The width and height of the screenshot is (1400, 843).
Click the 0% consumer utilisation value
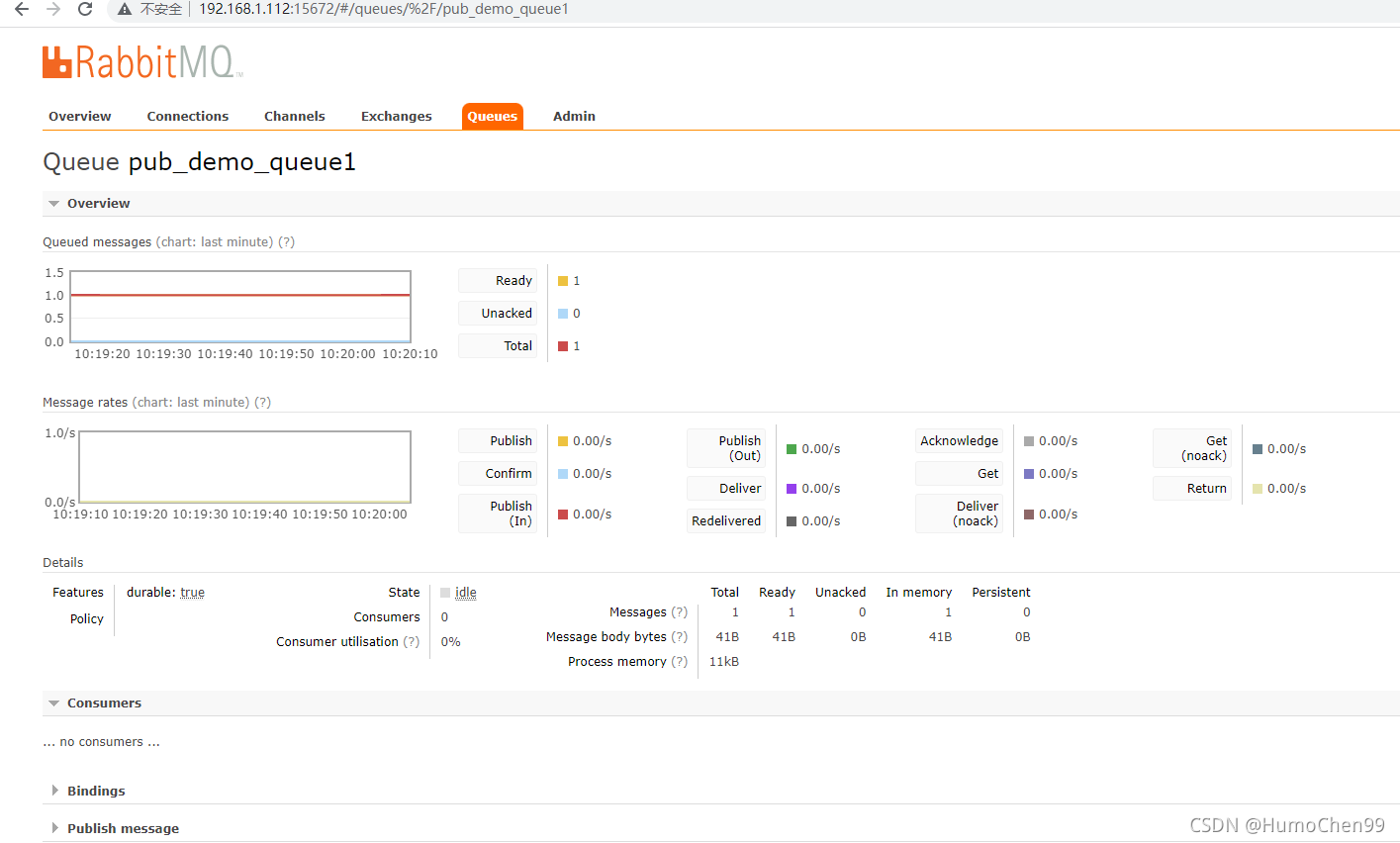[450, 642]
